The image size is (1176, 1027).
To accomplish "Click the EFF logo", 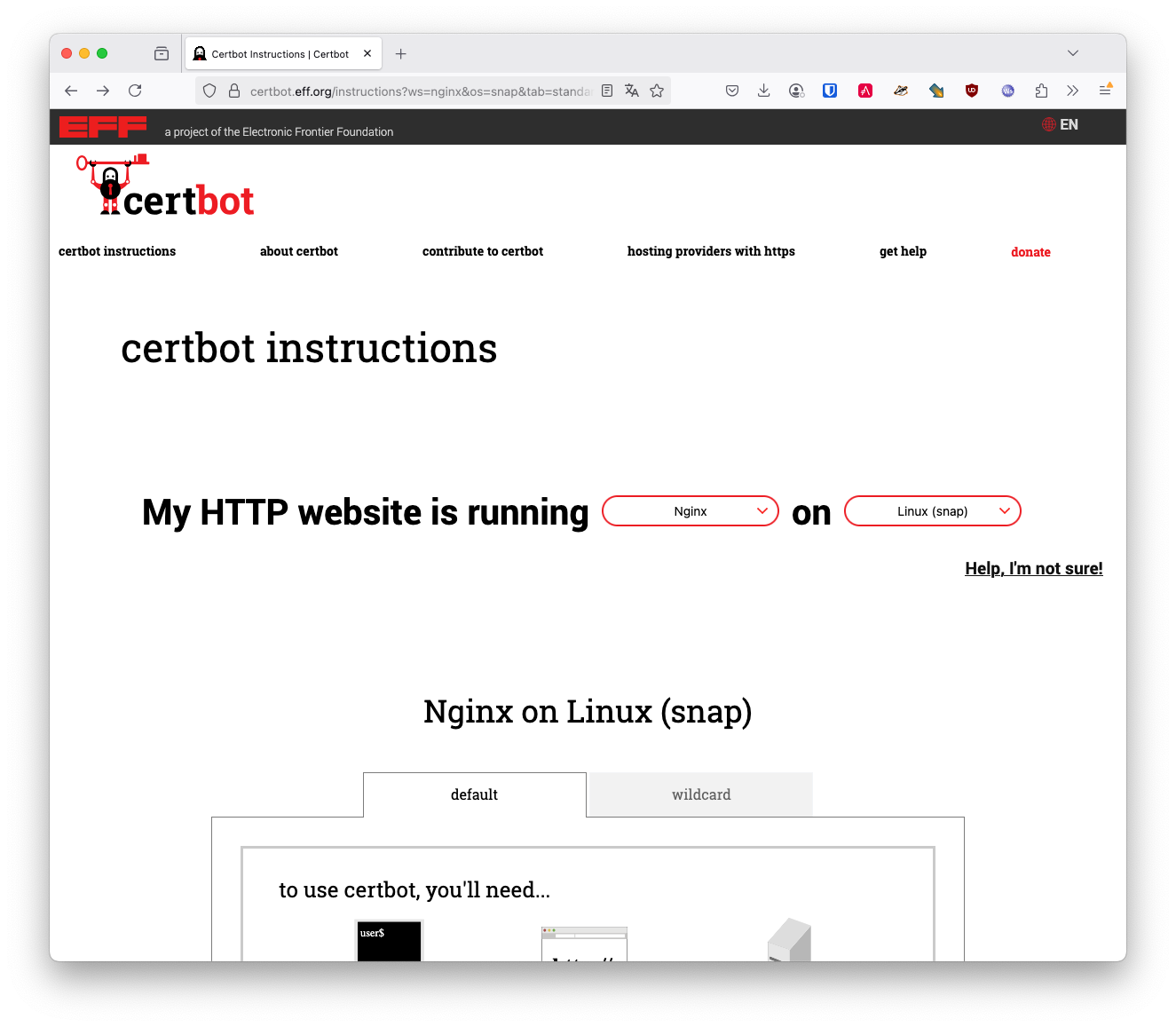I will click(103, 127).
